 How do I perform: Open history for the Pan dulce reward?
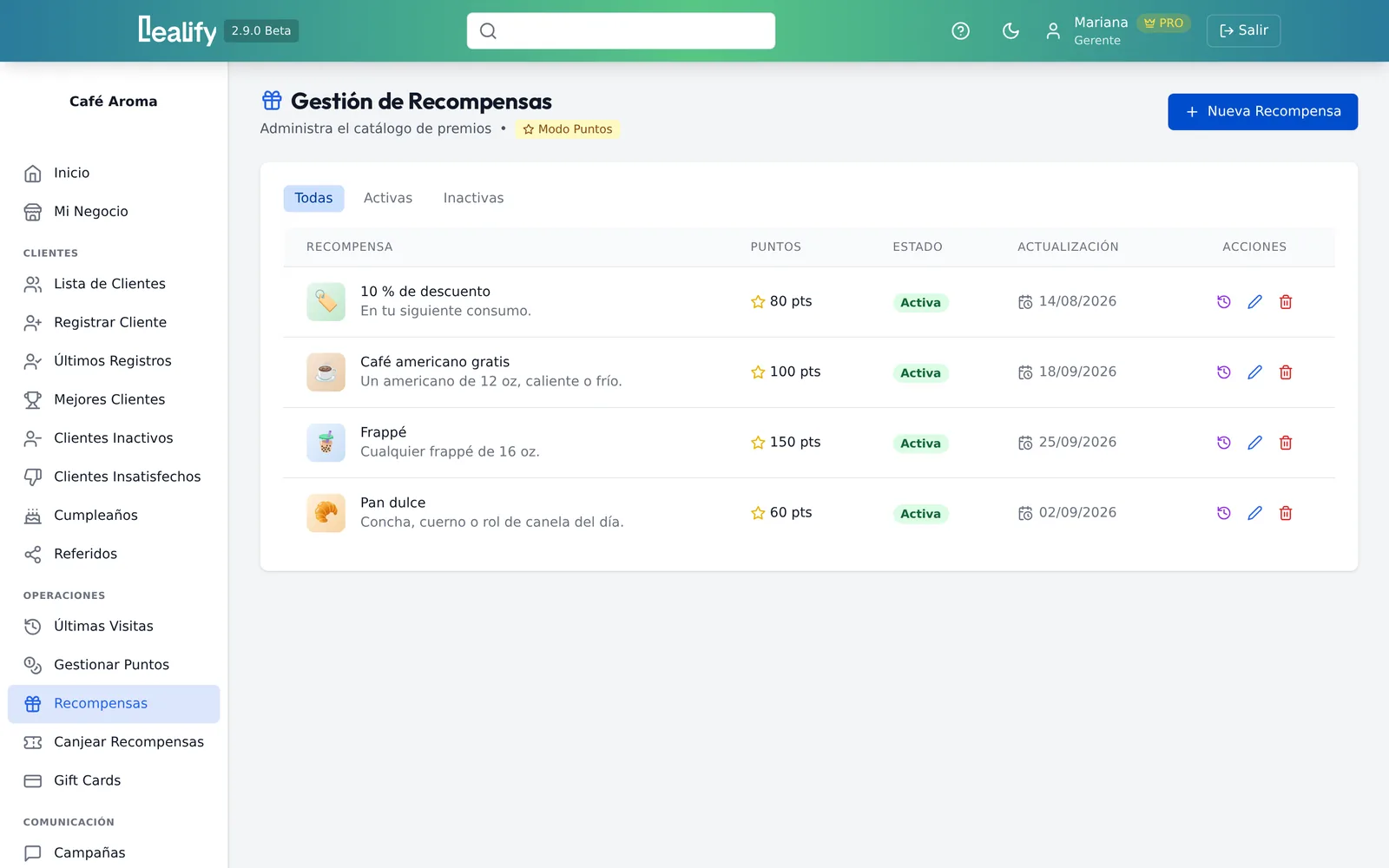(x=1223, y=513)
